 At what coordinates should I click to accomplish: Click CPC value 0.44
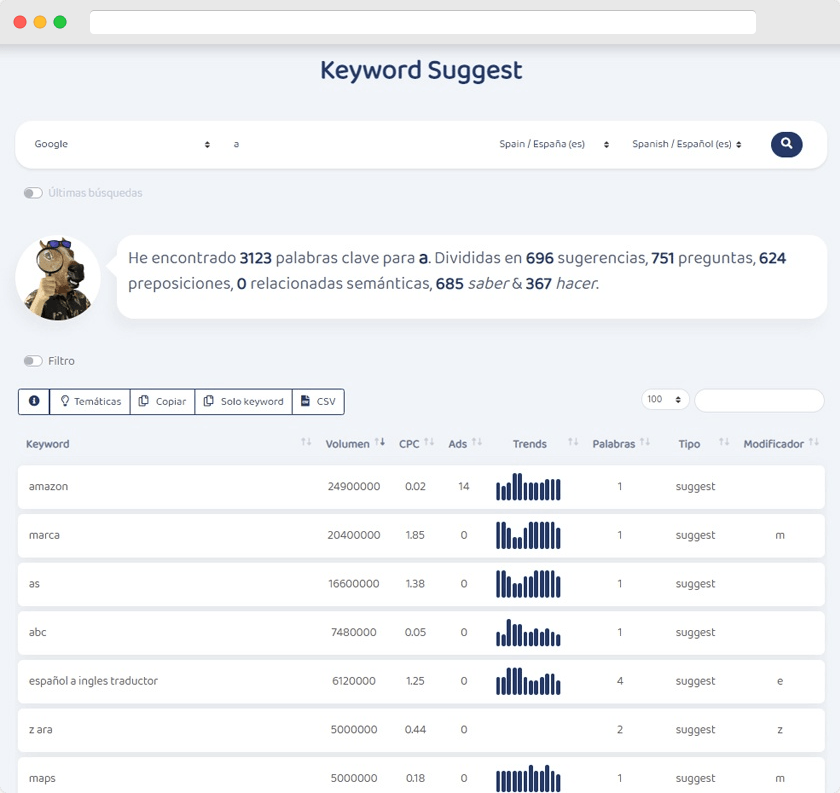[415, 730]
